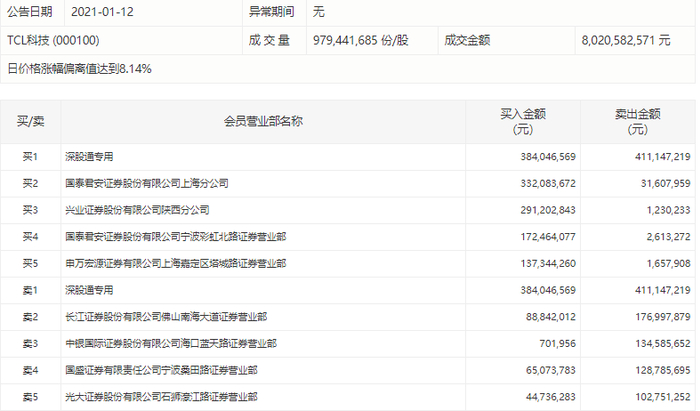
Task: Select sell amount 128,785,695
Action: click(x=662, y=370)
